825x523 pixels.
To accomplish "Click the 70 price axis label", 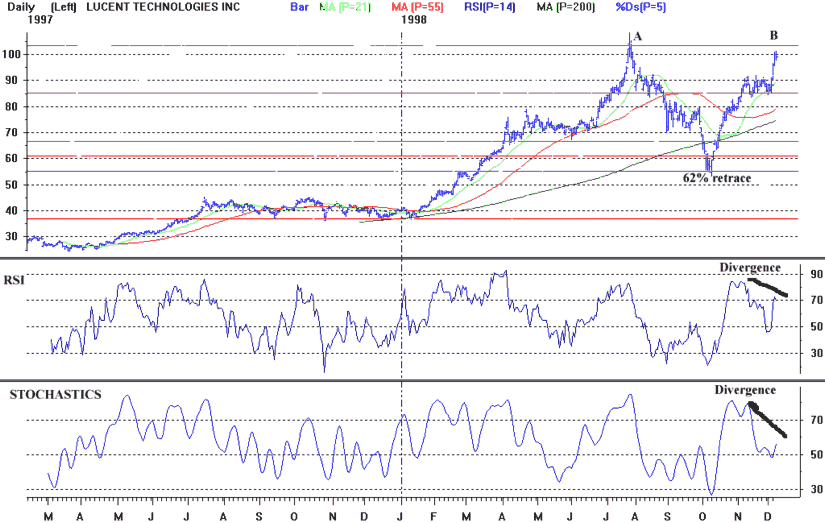I will pyautogui.click(x=11, y=133).
